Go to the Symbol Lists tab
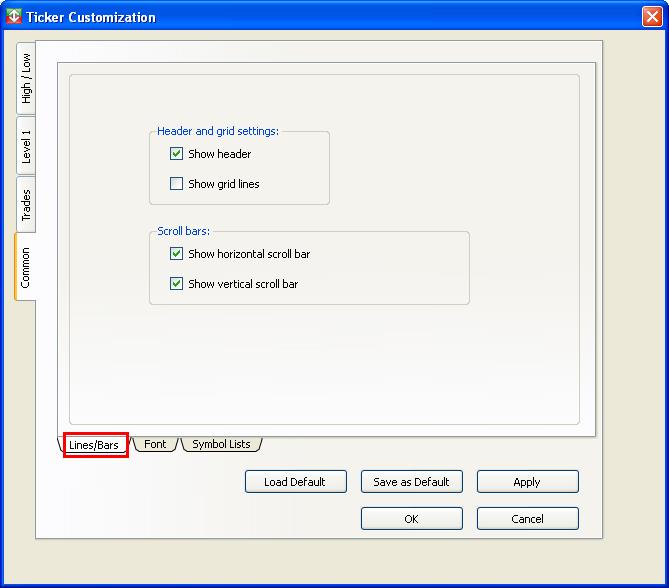The image size is (669, 588). click(221, 444)
